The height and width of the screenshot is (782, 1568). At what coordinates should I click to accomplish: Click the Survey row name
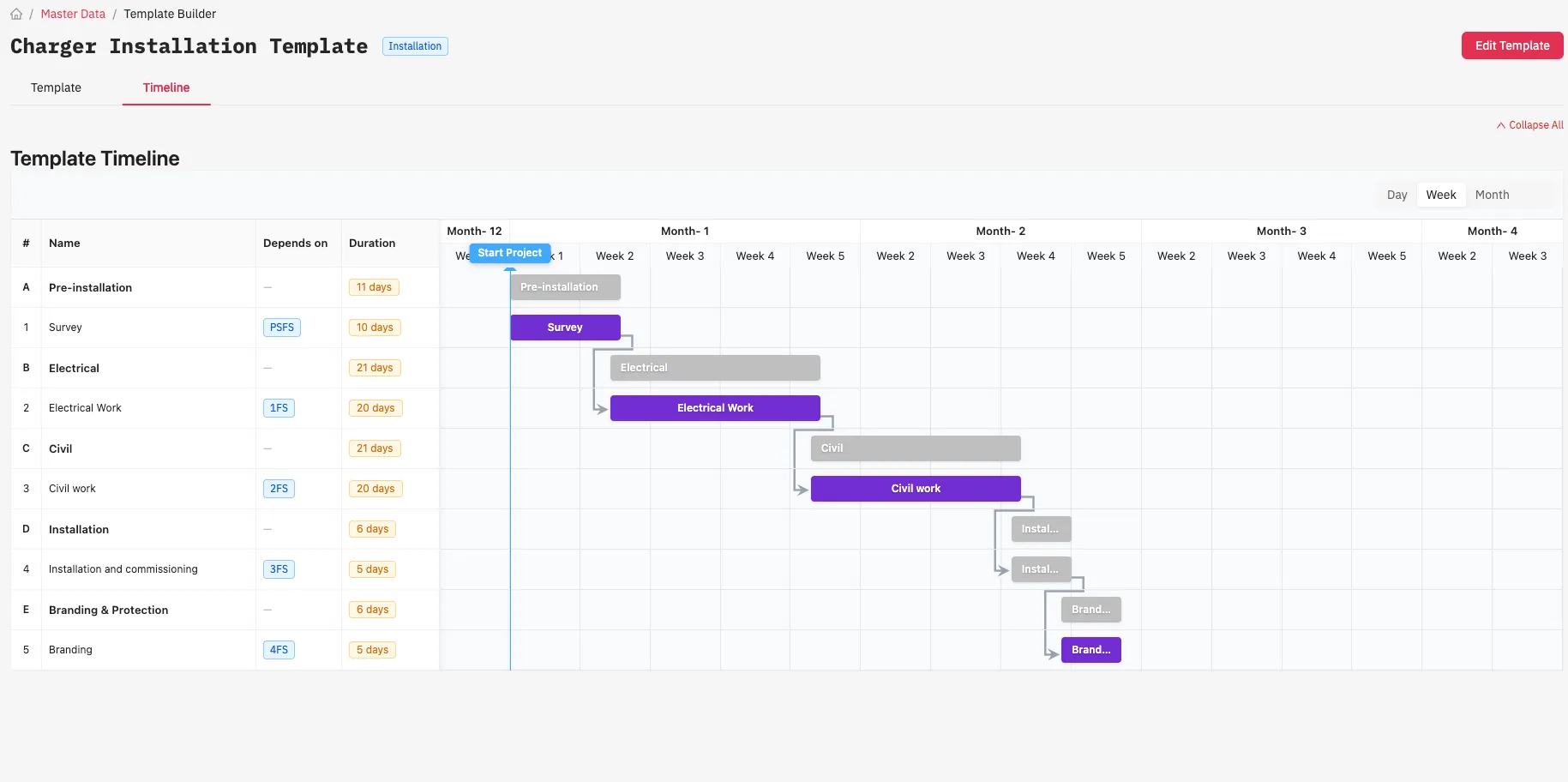tap(65, 328)
